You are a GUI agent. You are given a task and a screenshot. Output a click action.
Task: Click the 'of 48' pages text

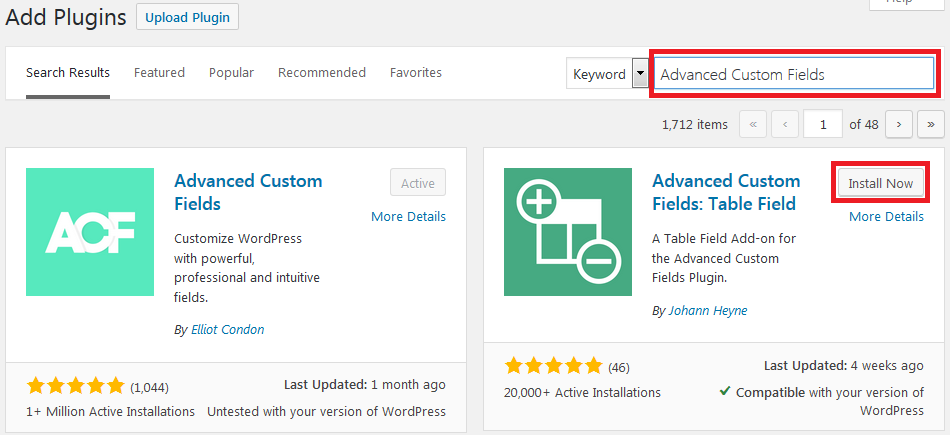click(x=863, y=124)
